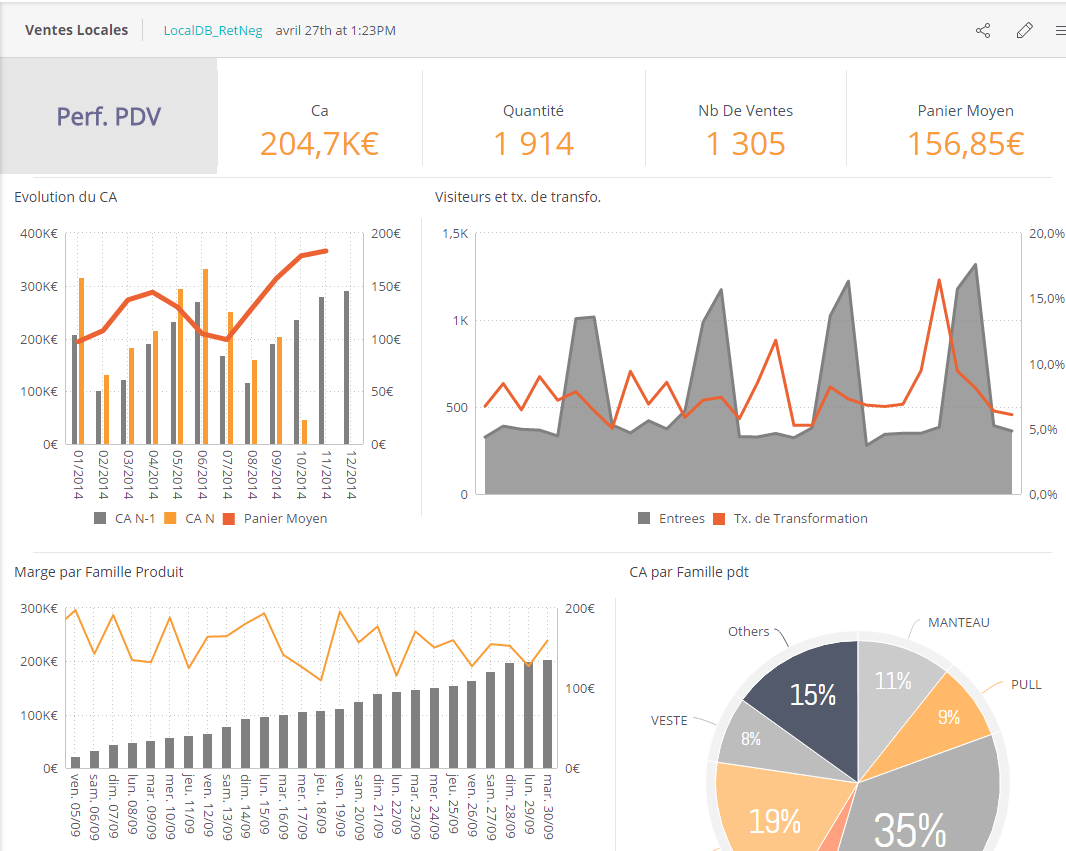
Task: Click the Panier Moyen legend label text
Action: [286, 518]
